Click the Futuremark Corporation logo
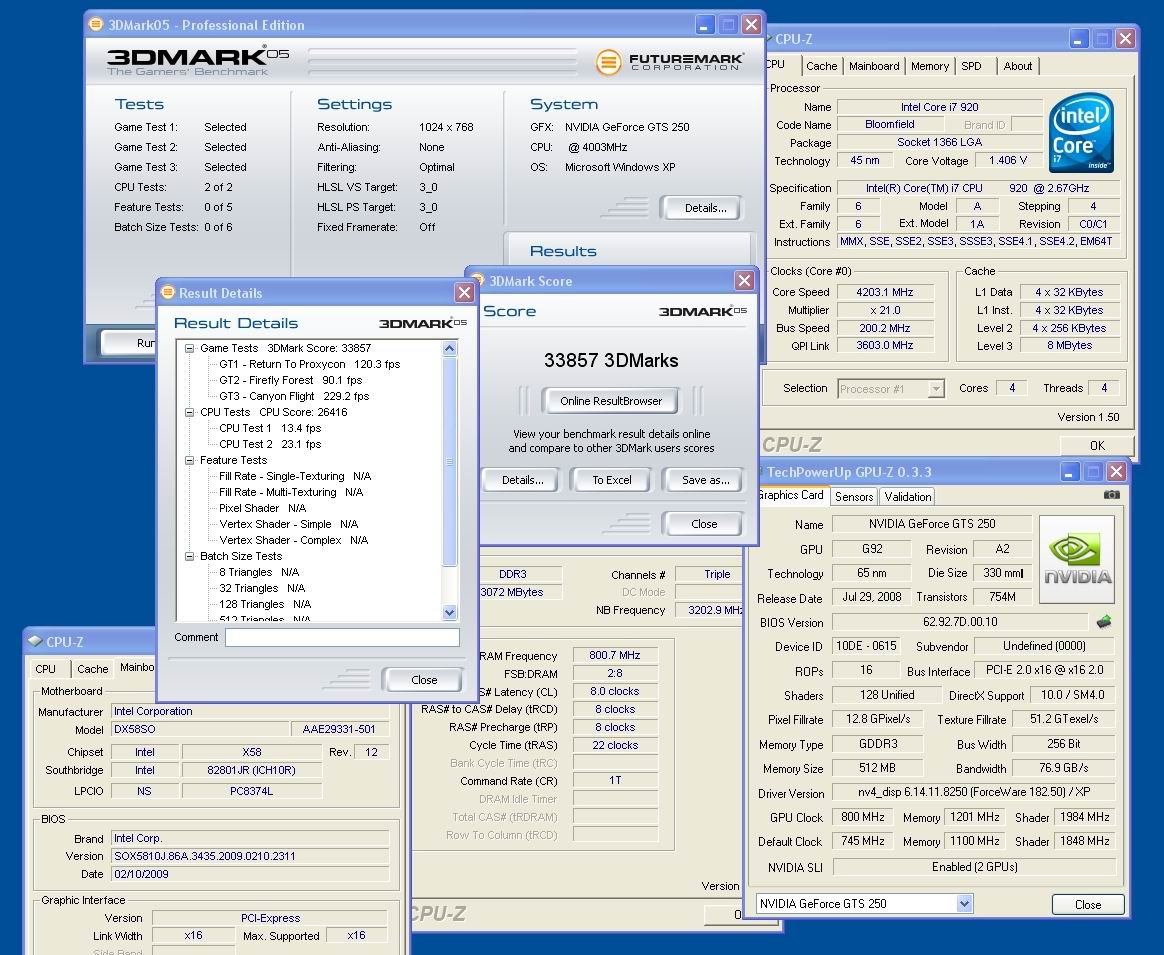1164x955 pixels. pos(669,62)
